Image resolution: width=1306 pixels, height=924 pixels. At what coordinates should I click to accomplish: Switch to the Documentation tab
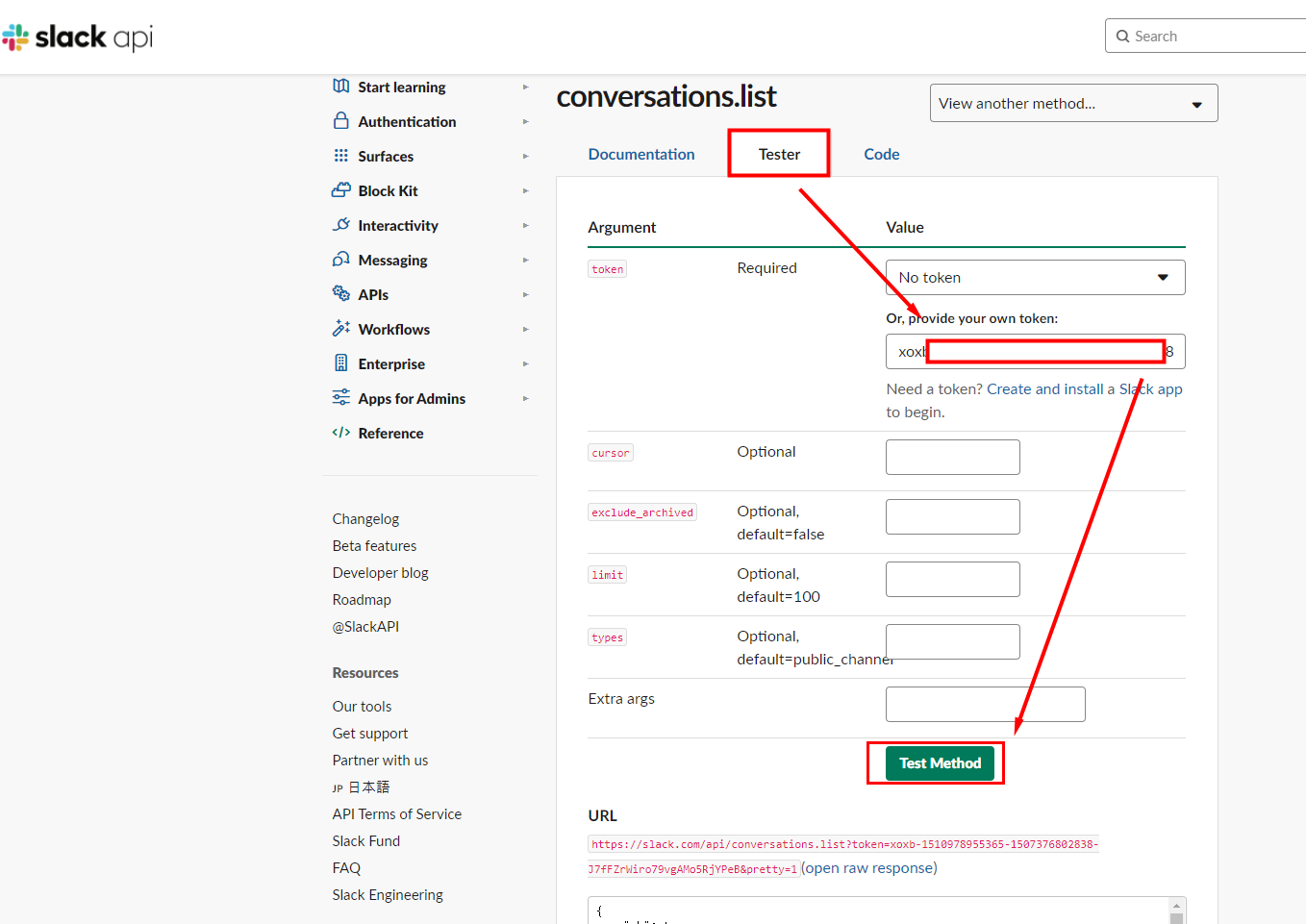tap(641, 154)
